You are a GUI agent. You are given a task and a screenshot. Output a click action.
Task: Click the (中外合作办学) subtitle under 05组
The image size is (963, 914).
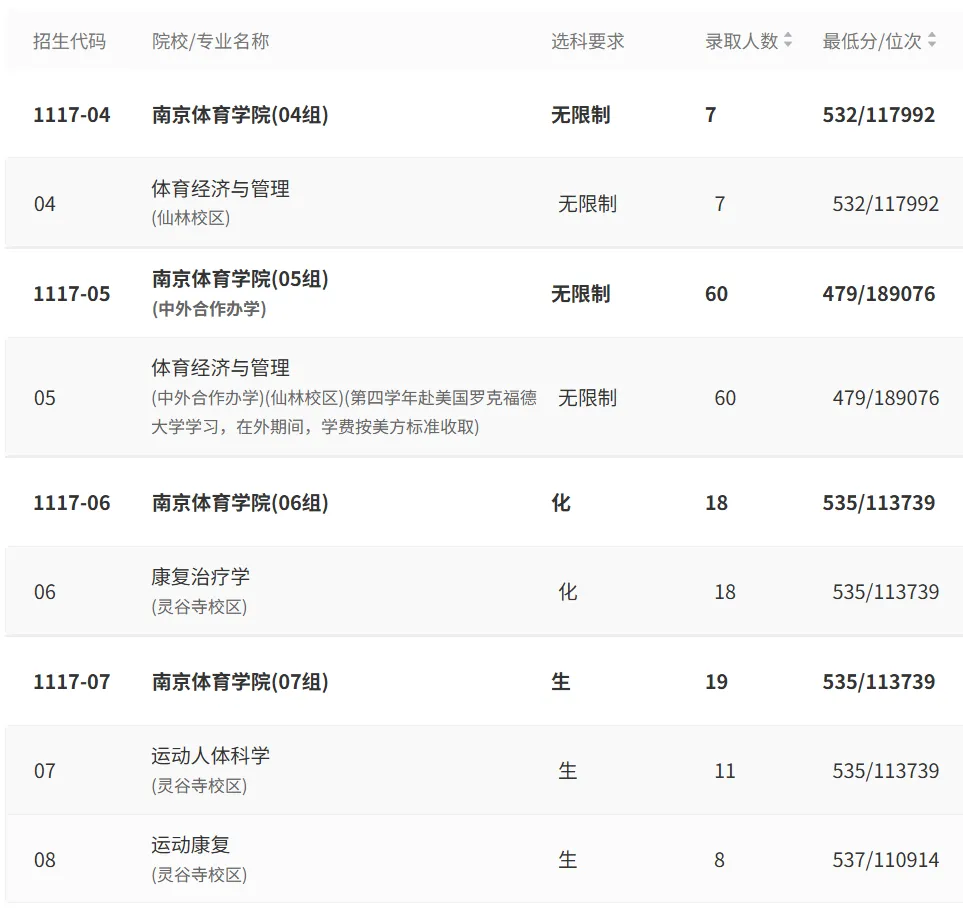click(x=209, y=308)
